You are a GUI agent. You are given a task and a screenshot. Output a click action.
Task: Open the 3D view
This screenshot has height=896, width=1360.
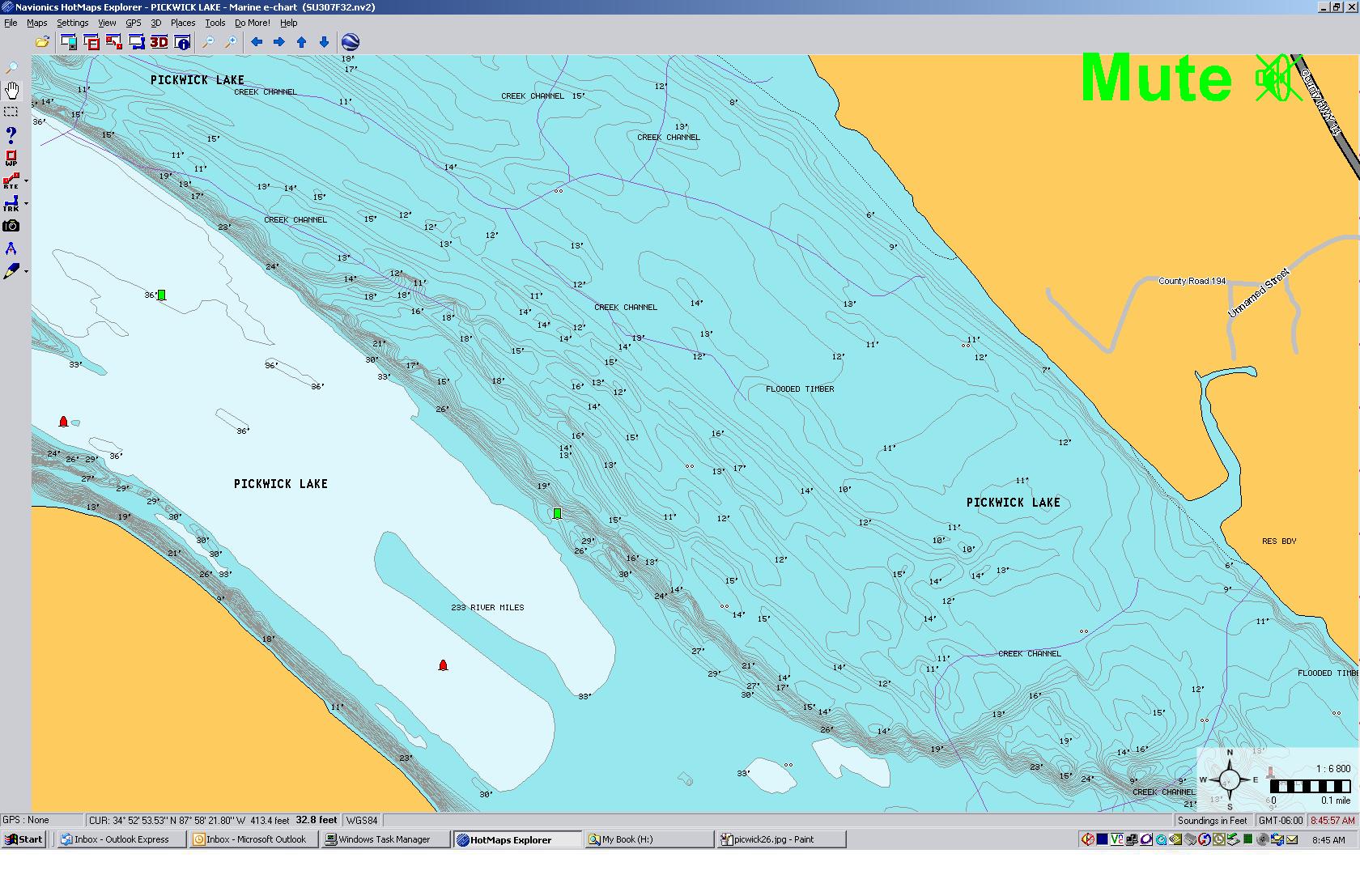(159, 42)
